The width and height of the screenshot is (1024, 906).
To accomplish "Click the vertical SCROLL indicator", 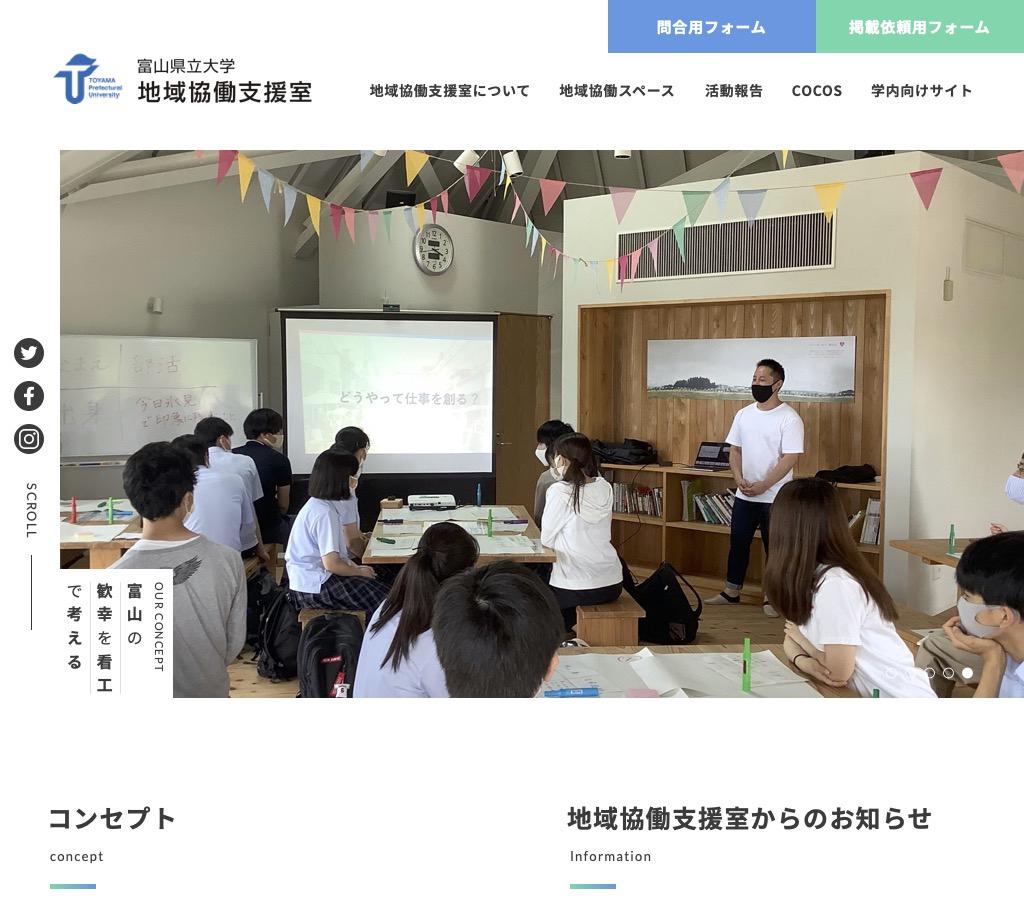I will 31,510.
